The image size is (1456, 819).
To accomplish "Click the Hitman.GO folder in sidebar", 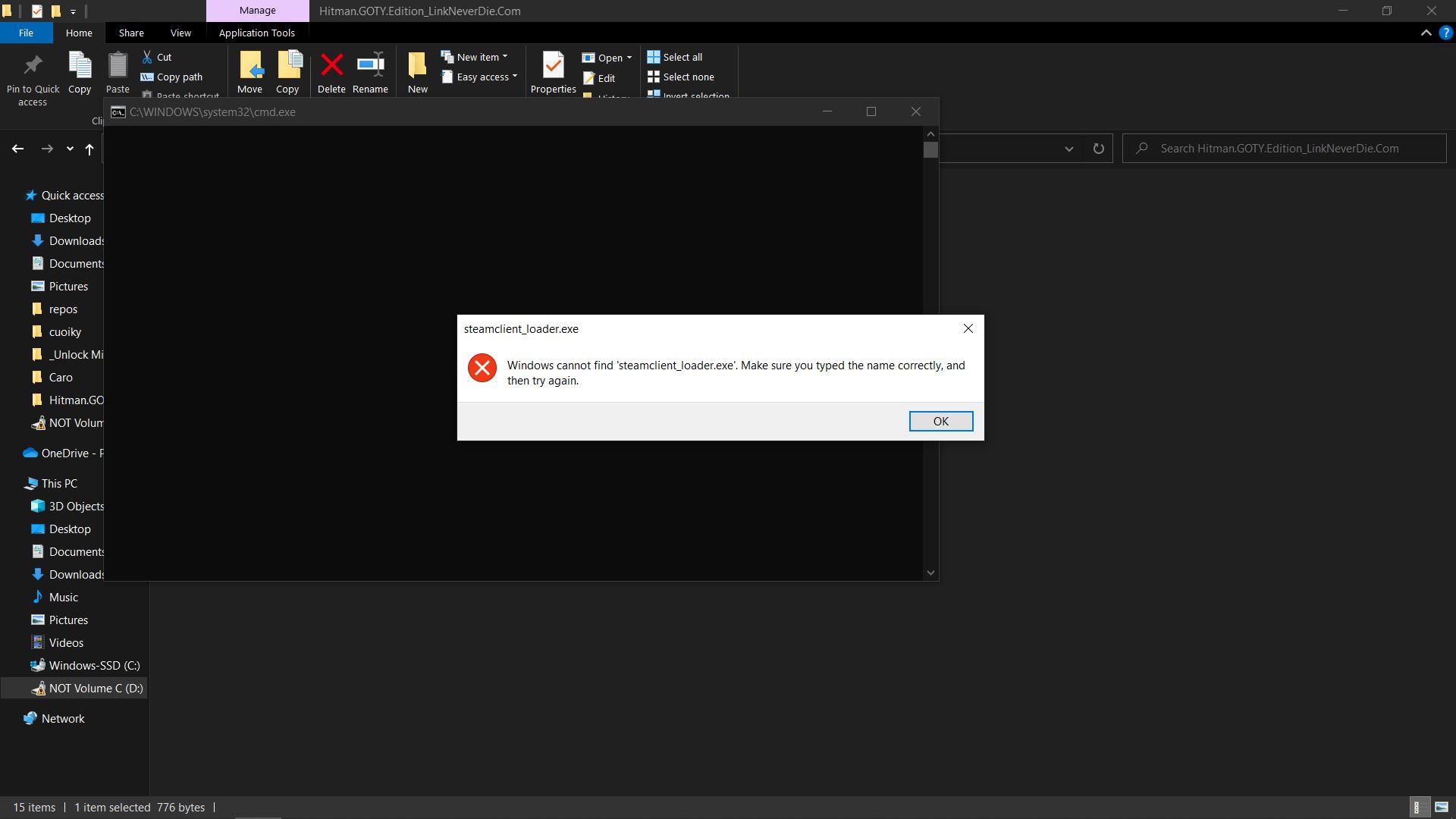I will [x=76, y=399].
